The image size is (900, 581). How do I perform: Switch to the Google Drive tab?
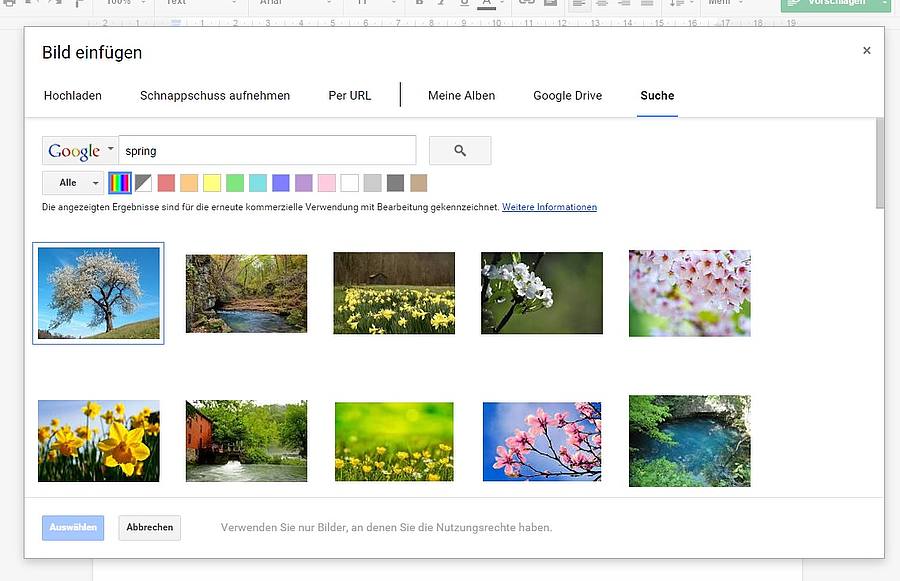(x=568, y=95)
